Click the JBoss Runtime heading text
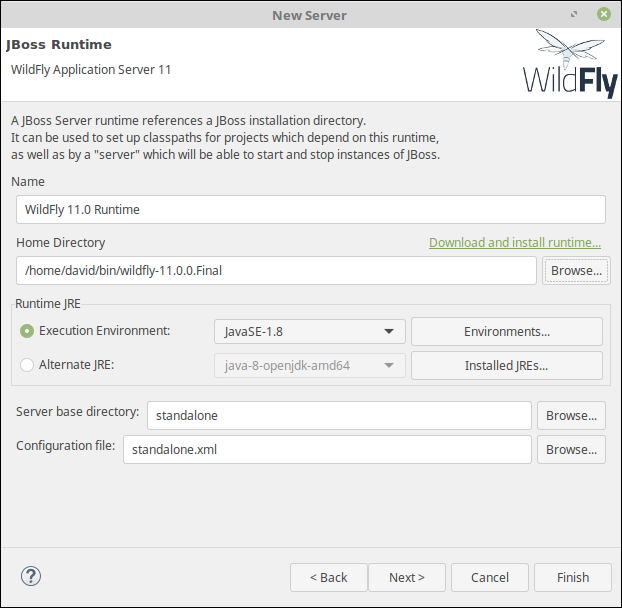The image size is (622, 608). [59, 44]
